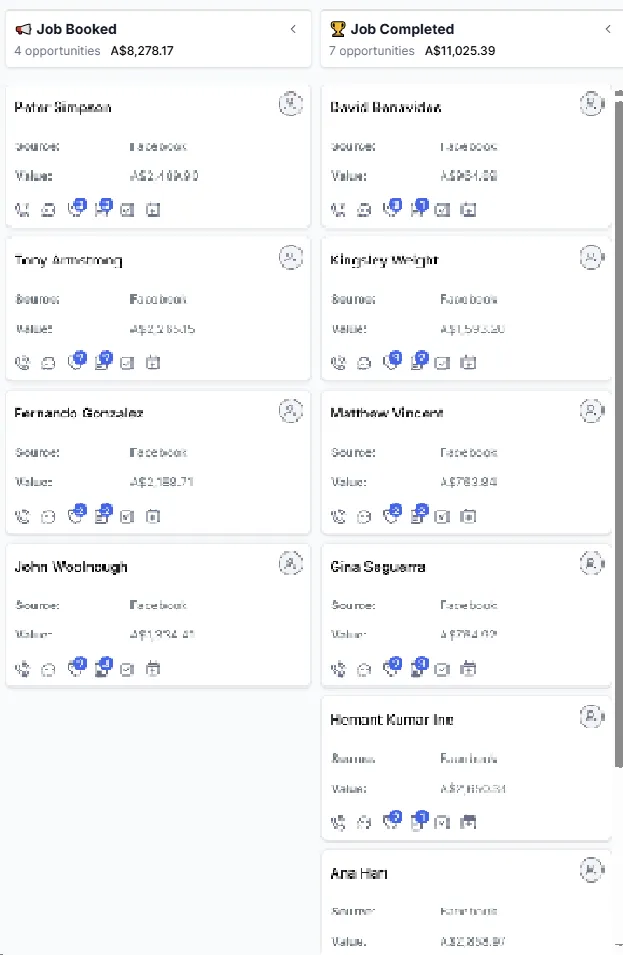
Task: Click assignee avatar on David Benavides card
Action: [x=591, y=104]
